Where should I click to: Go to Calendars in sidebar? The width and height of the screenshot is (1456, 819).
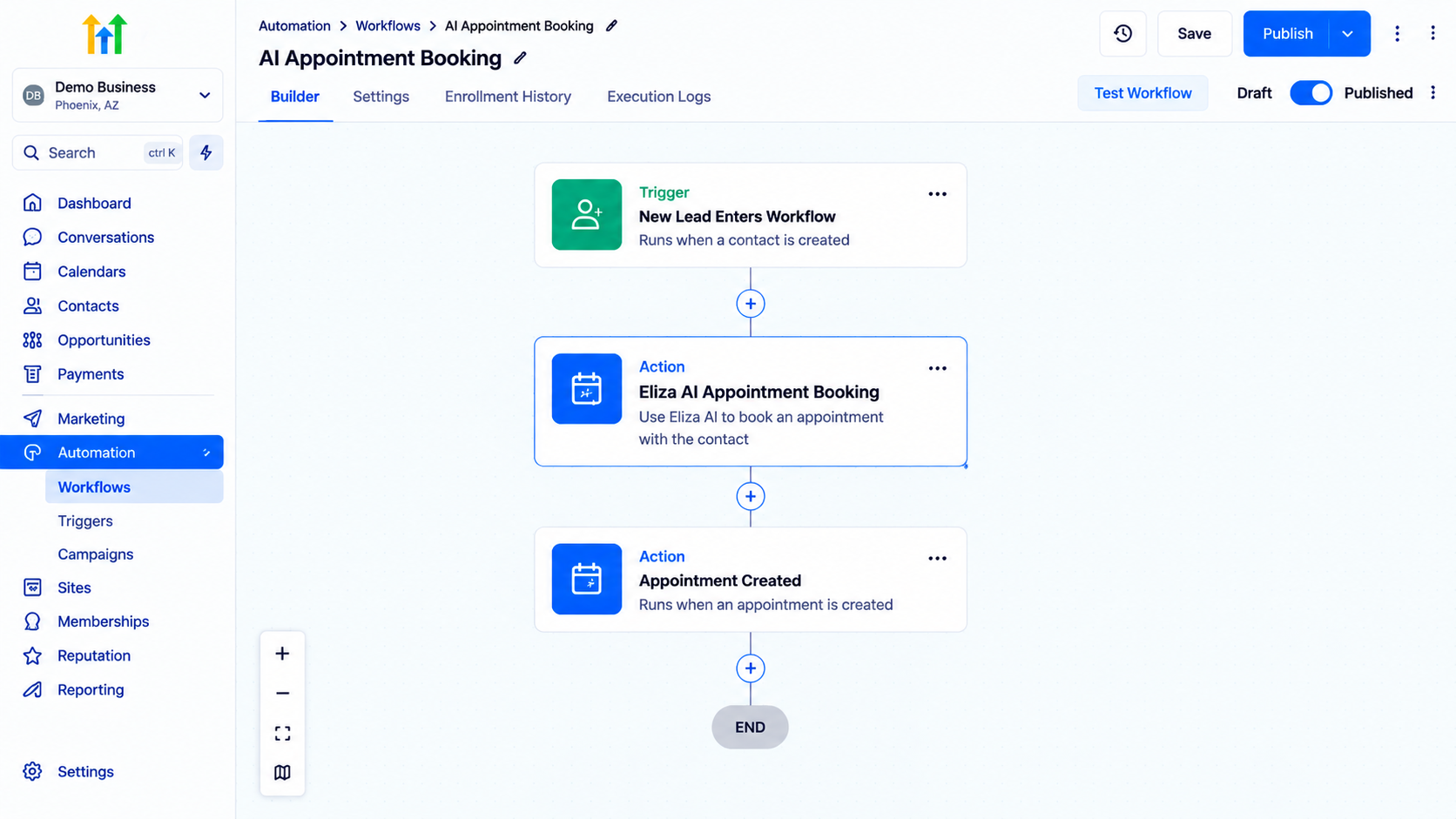(x=91, y=272)
